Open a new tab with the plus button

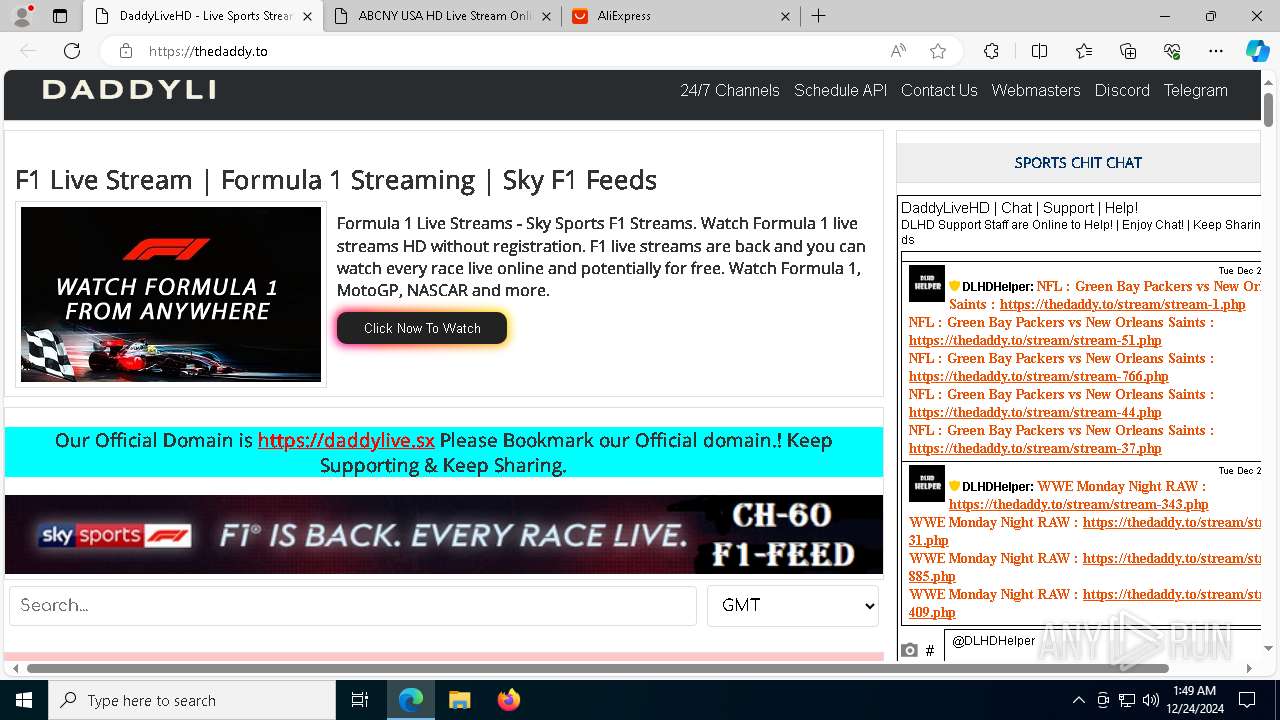pyautogui.click(x=818, y=16)
